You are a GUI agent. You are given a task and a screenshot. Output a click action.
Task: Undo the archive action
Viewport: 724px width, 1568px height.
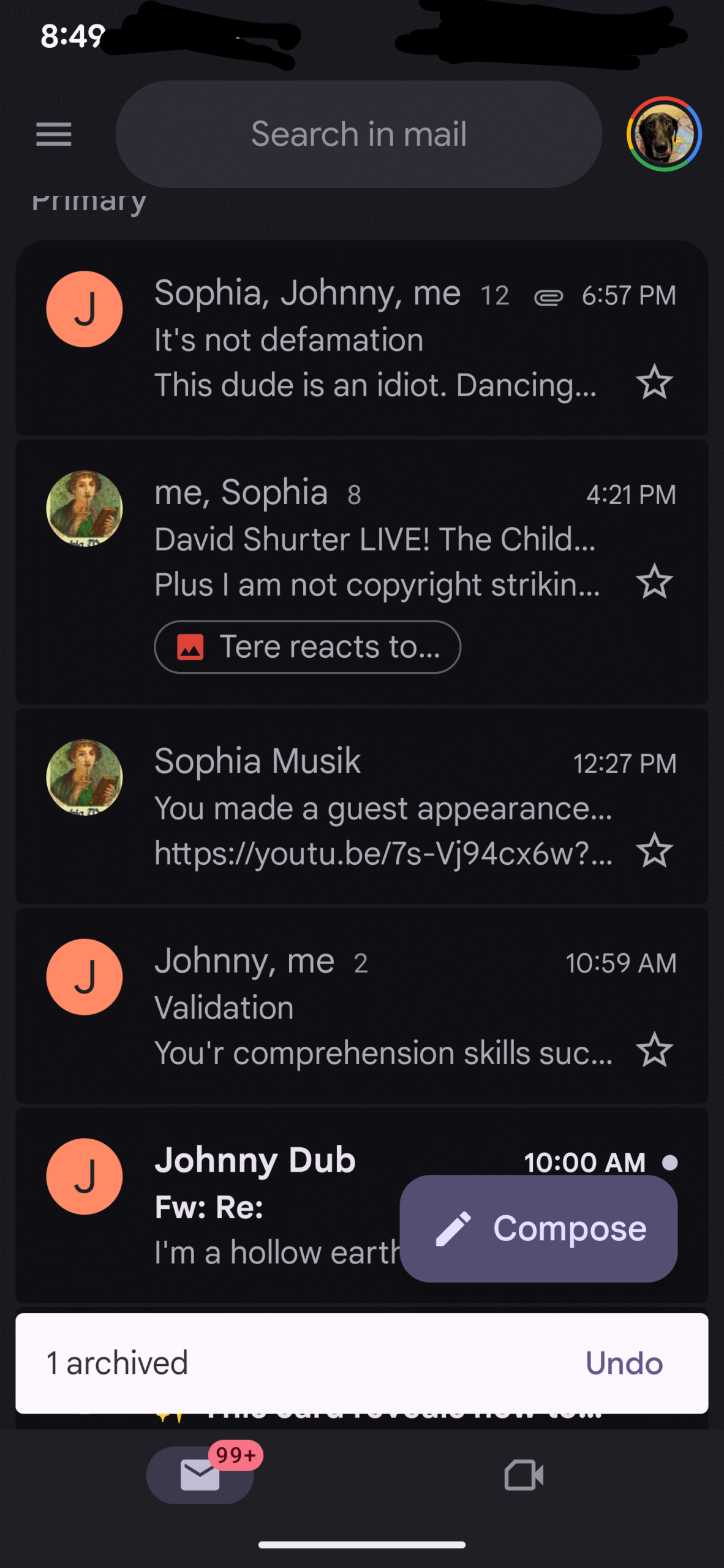click(x=624, y=1363)
